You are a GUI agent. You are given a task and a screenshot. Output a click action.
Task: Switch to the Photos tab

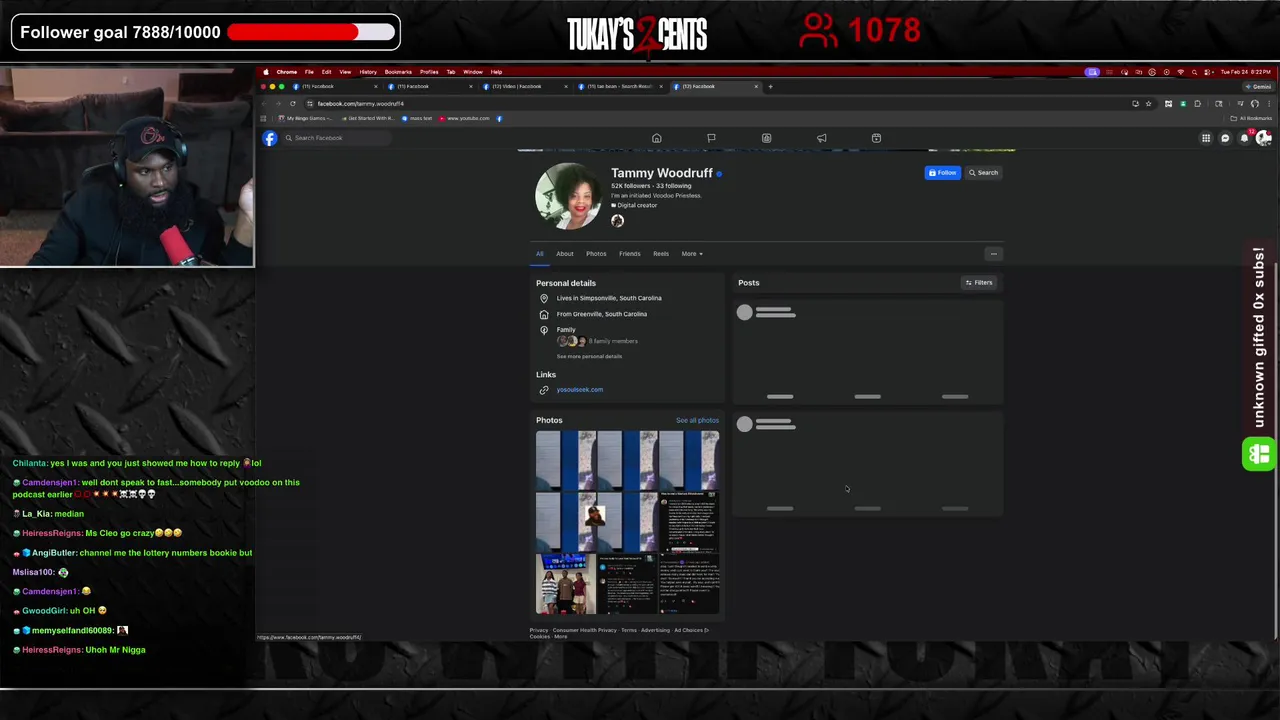click(596, 254)
